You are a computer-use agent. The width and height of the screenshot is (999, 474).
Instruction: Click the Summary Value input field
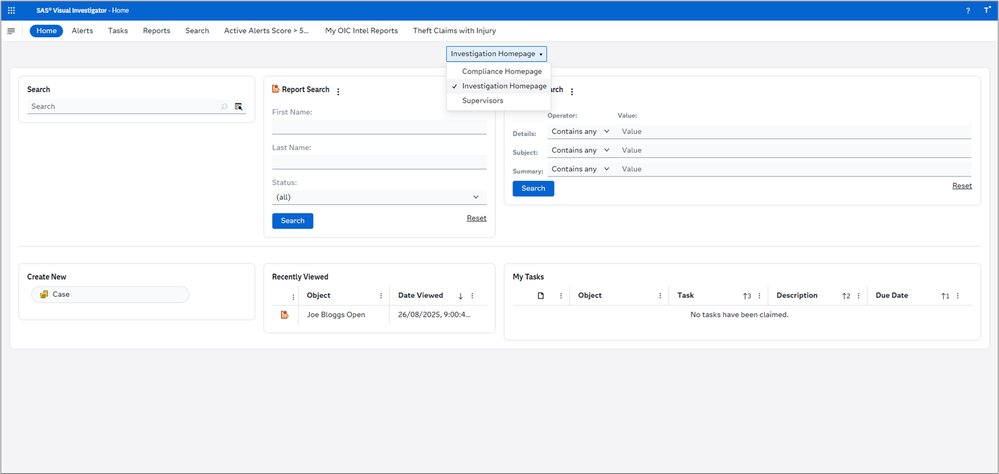[794, 169]
